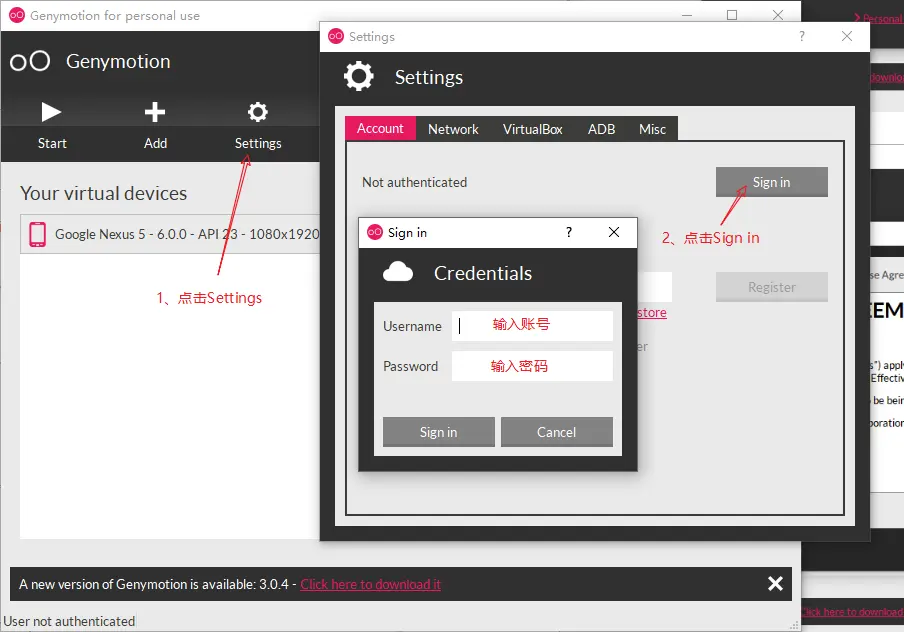Click the cloud icon next to Credentials
This screenshot has height=632, width=904.
pos(398,272)
